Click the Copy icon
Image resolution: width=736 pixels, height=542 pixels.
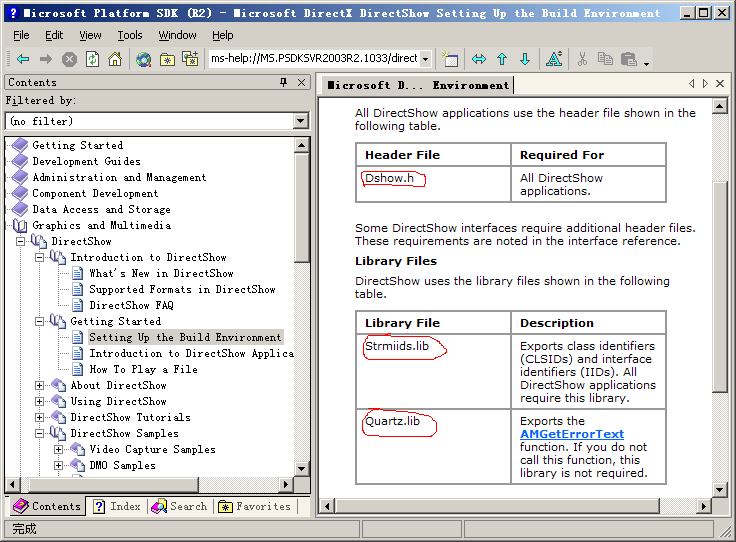[x=605, y=59]
